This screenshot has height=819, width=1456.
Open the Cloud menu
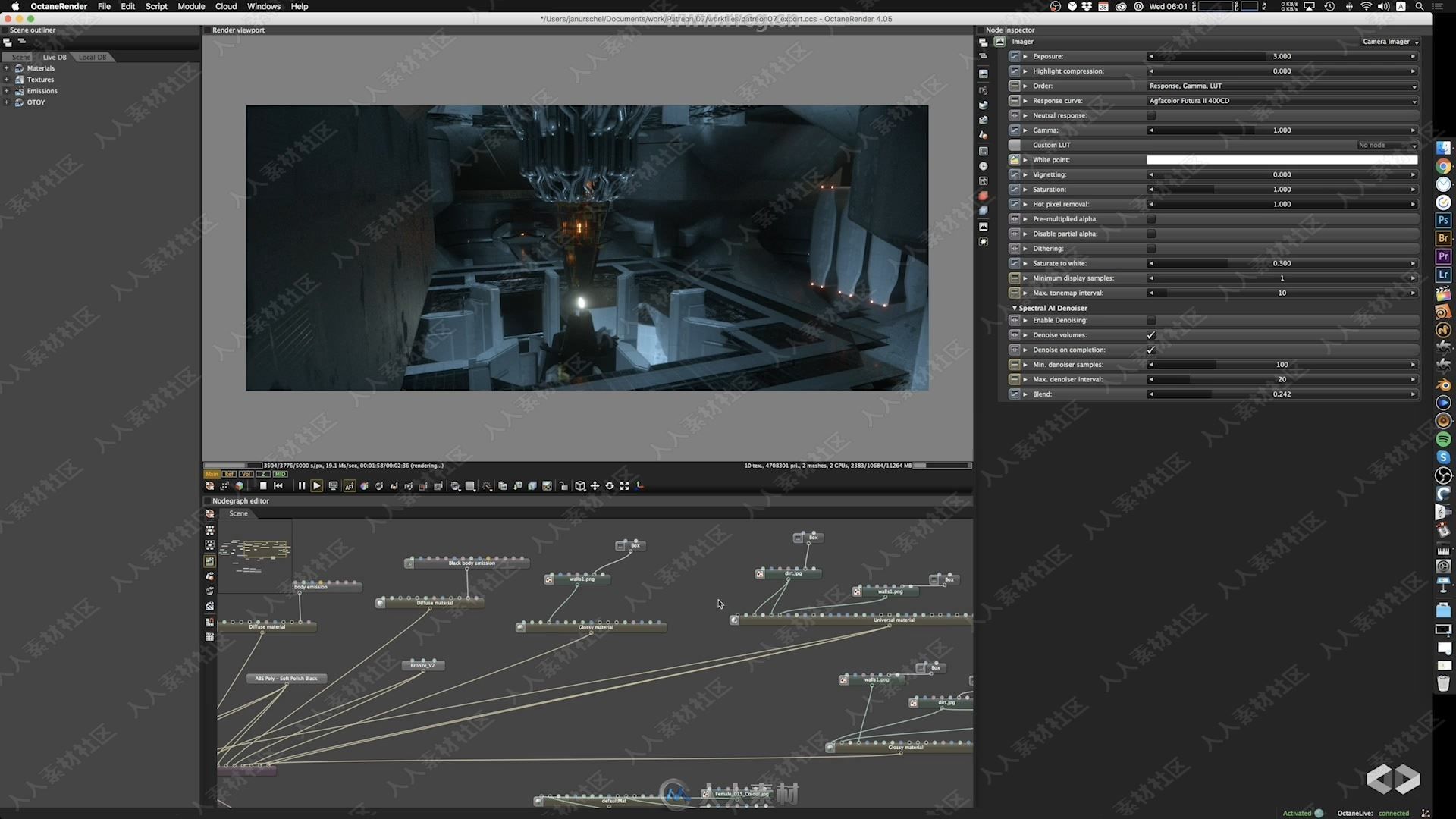coord(226,6)
